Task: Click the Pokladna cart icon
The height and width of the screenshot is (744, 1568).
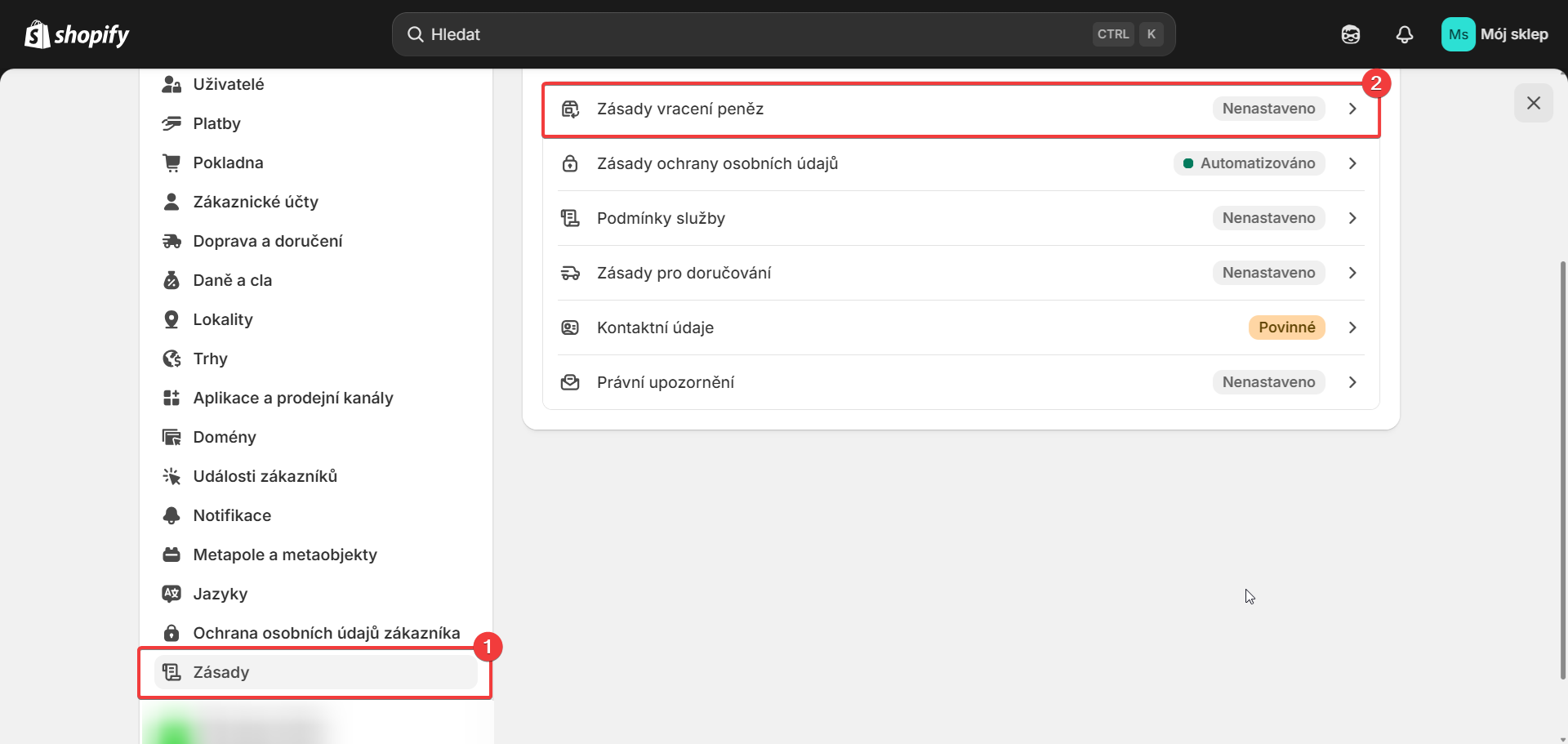Action: 171,163
